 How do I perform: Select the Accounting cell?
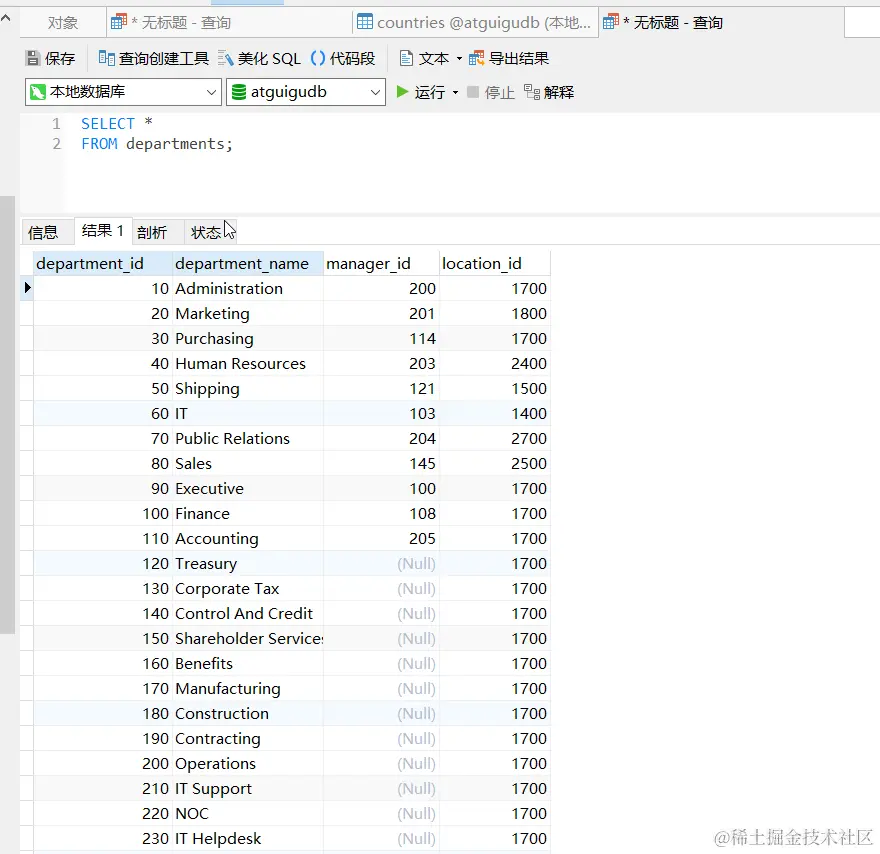248,539
